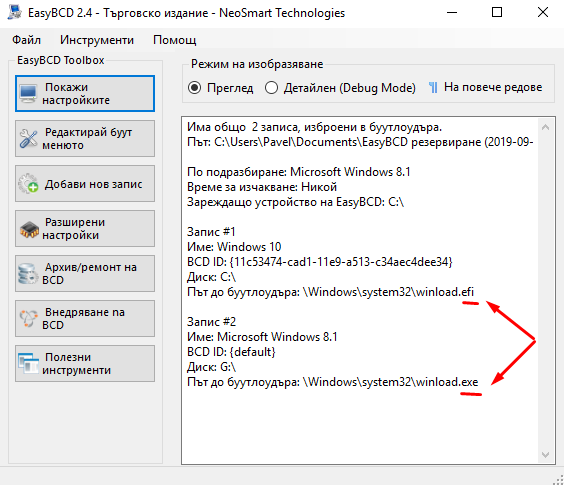
Task: Click the scrollbar down arrow in text pane
Action: click(x=545, y=454)
